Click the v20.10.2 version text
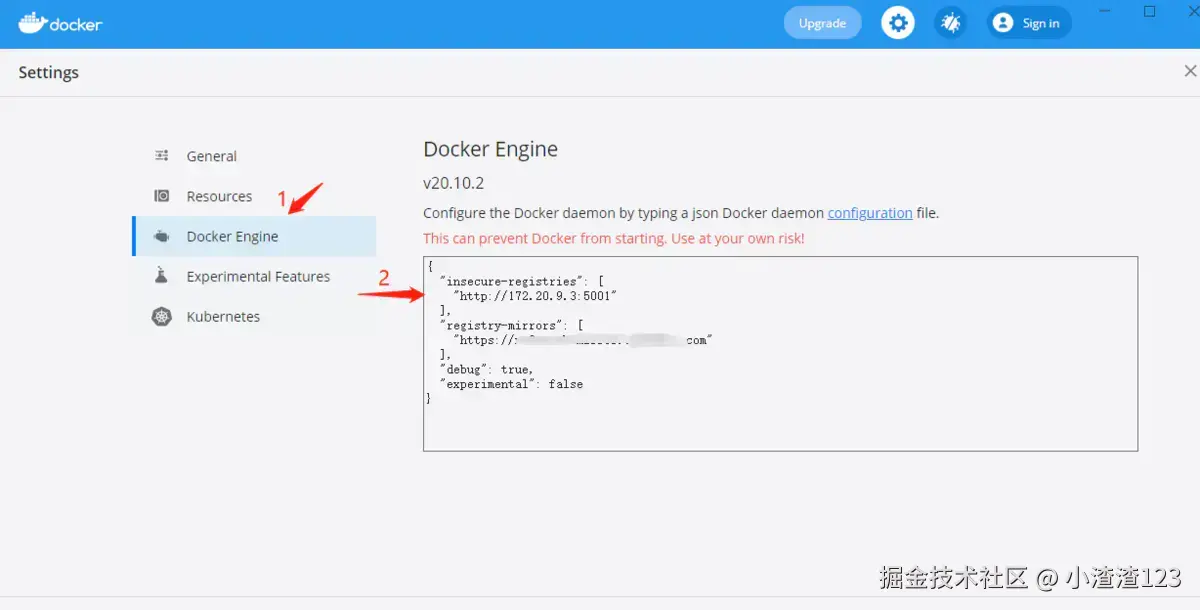 [454, 184]
